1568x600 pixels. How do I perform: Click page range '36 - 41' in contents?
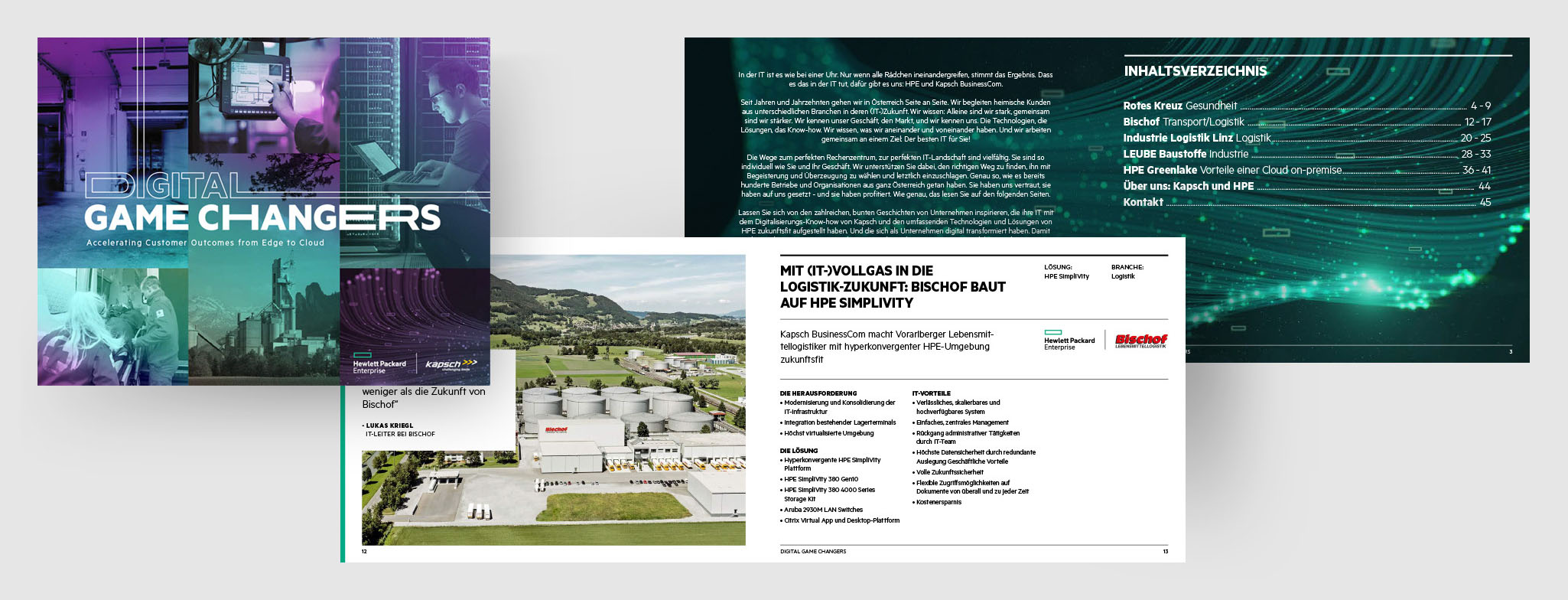1477,170
